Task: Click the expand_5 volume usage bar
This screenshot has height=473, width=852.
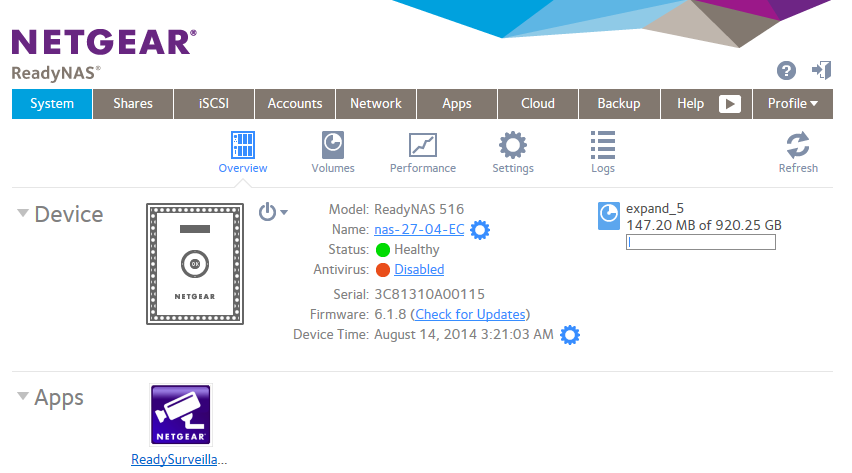Action: [x=700, y=242]
